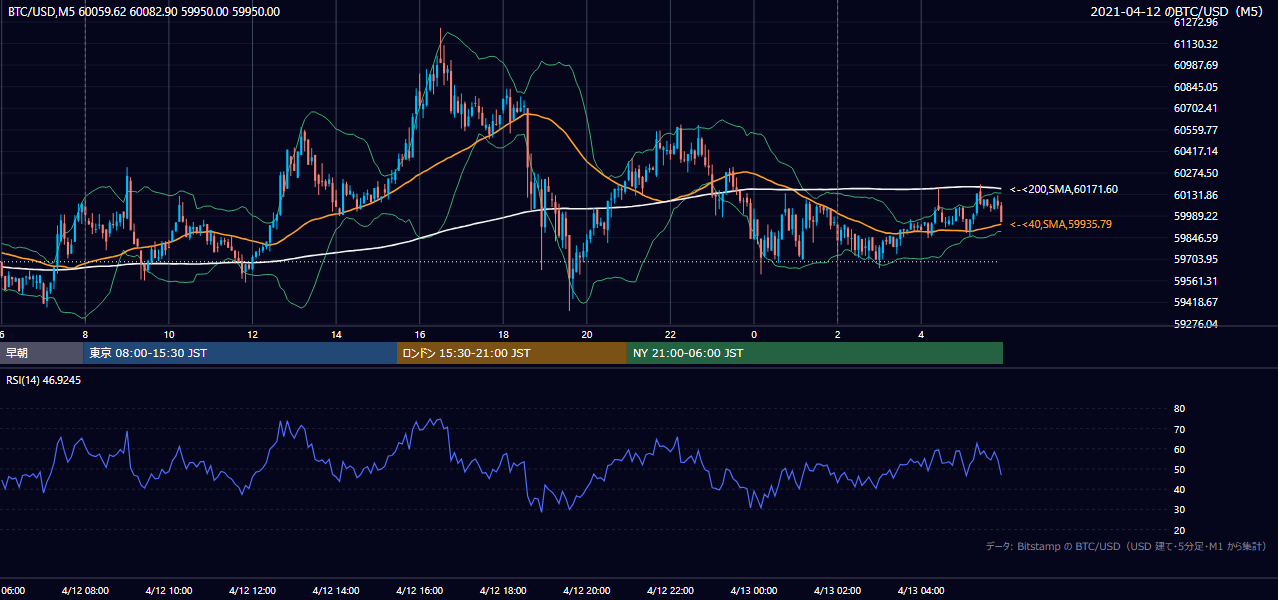Click time label 4/12 18:00

(503, 591)
